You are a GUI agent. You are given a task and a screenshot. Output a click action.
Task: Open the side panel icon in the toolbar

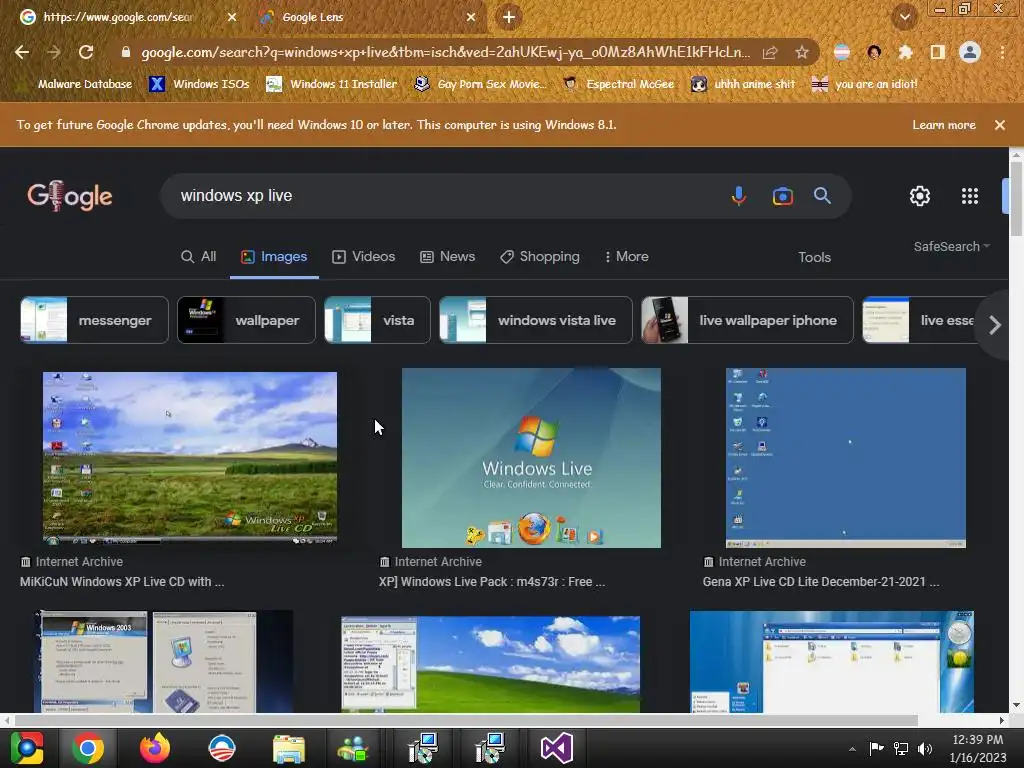click(938, 52)
